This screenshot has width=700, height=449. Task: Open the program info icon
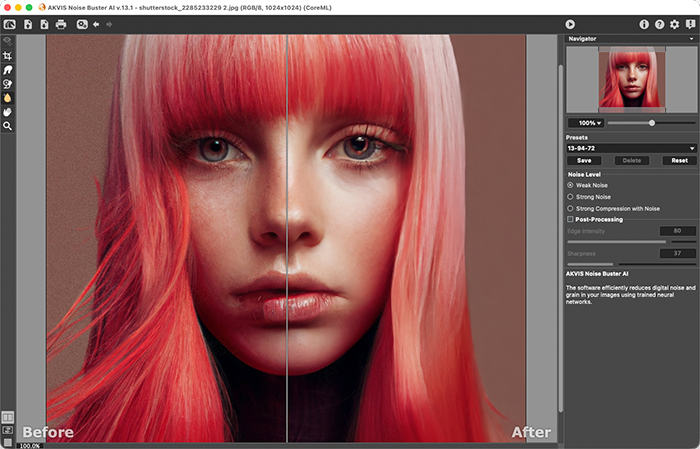643,24
